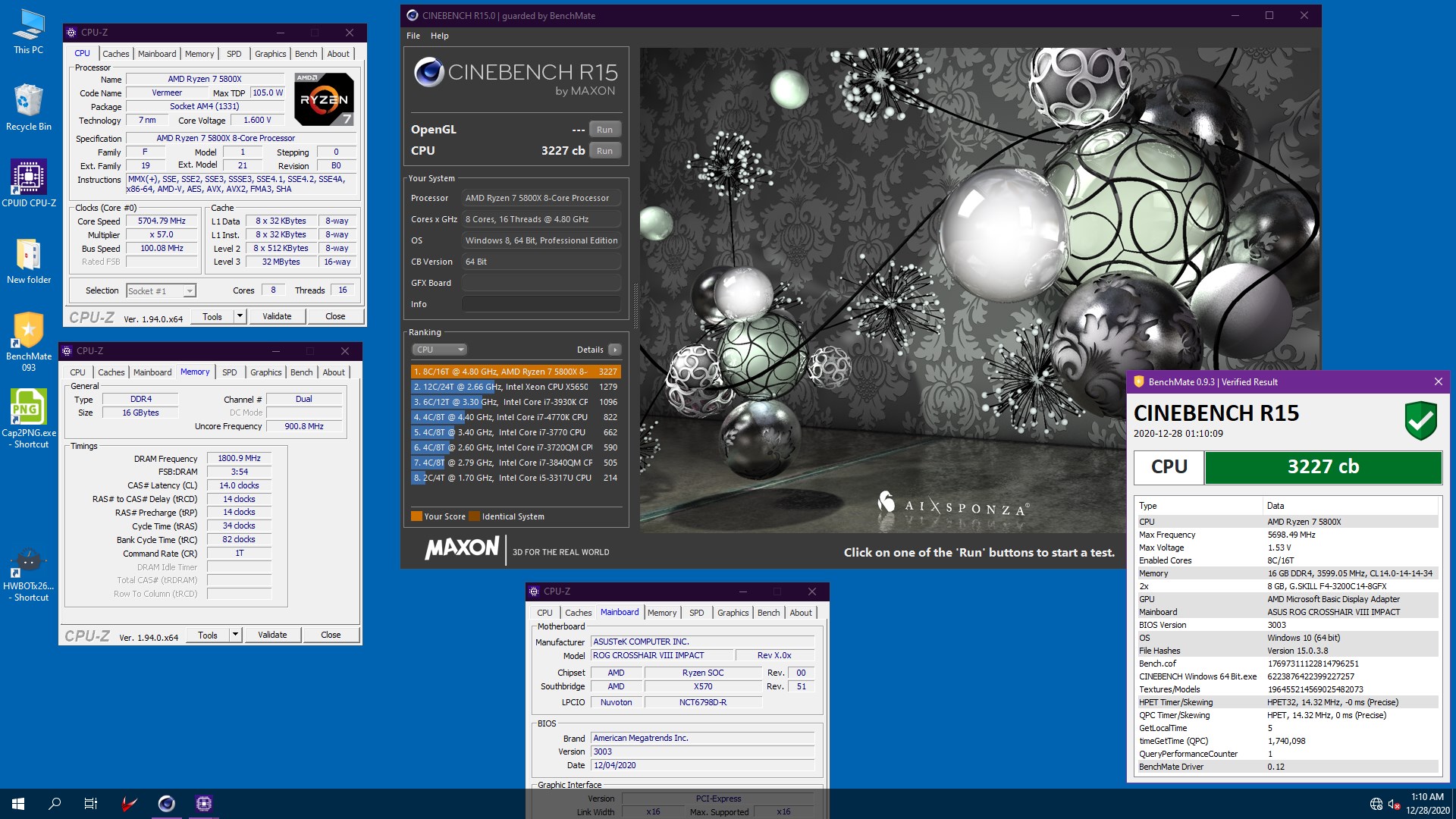Click the muted volume tray icon
1456x819 pixels.
tap(1394, 804)
